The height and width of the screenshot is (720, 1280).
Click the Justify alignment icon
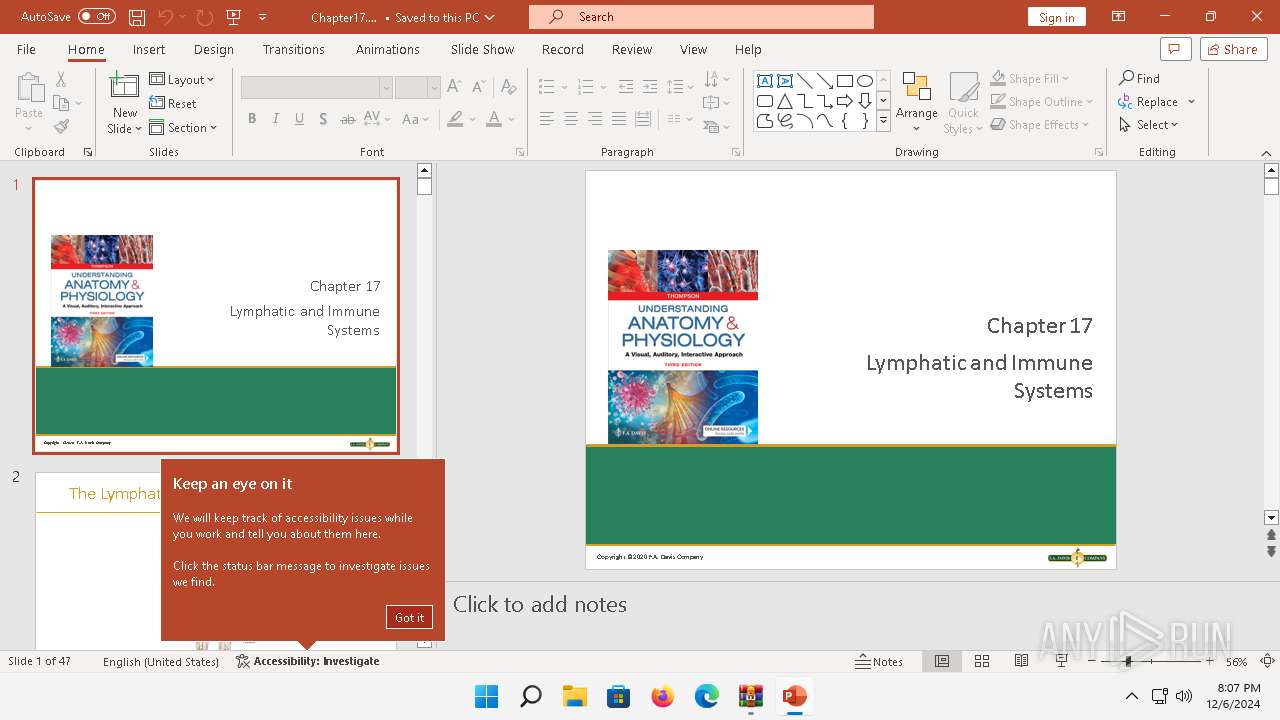(x=619, y=119)
